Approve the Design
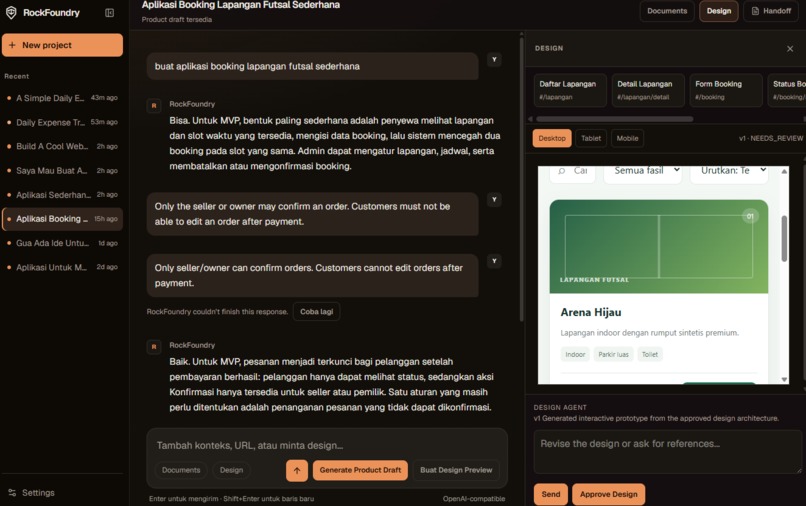The height and width of the screenshot is (506, 806). point(609,494)
